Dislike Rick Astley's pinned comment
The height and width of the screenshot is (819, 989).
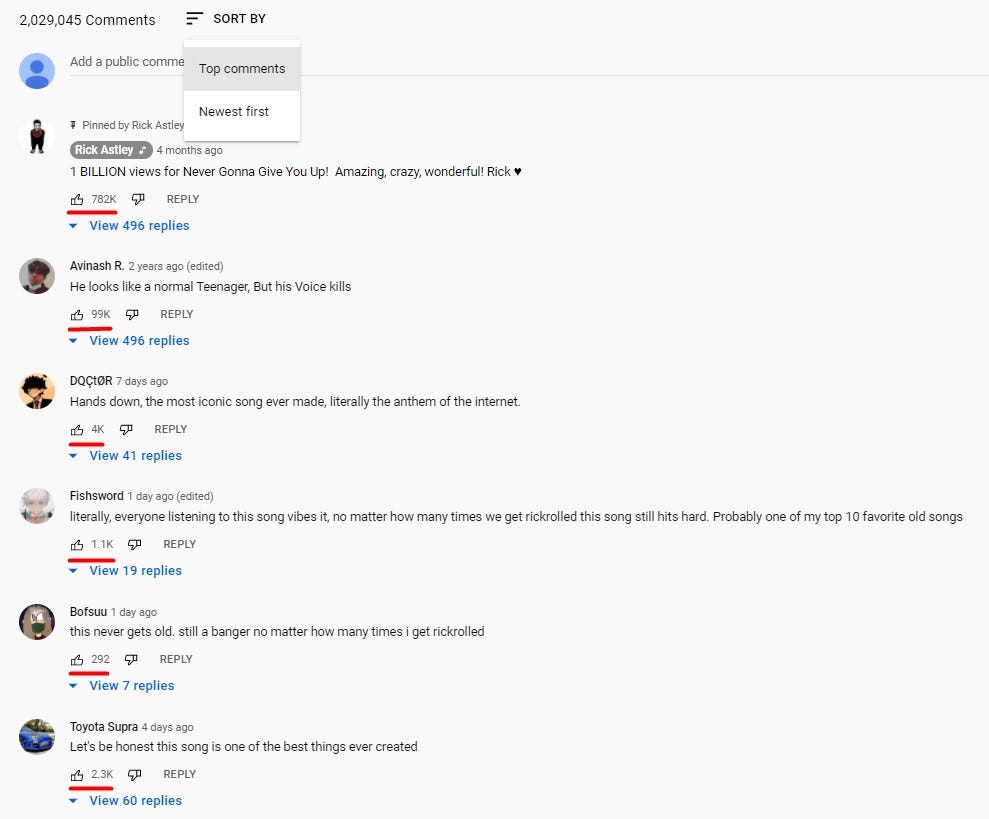[x=138, y=199]
